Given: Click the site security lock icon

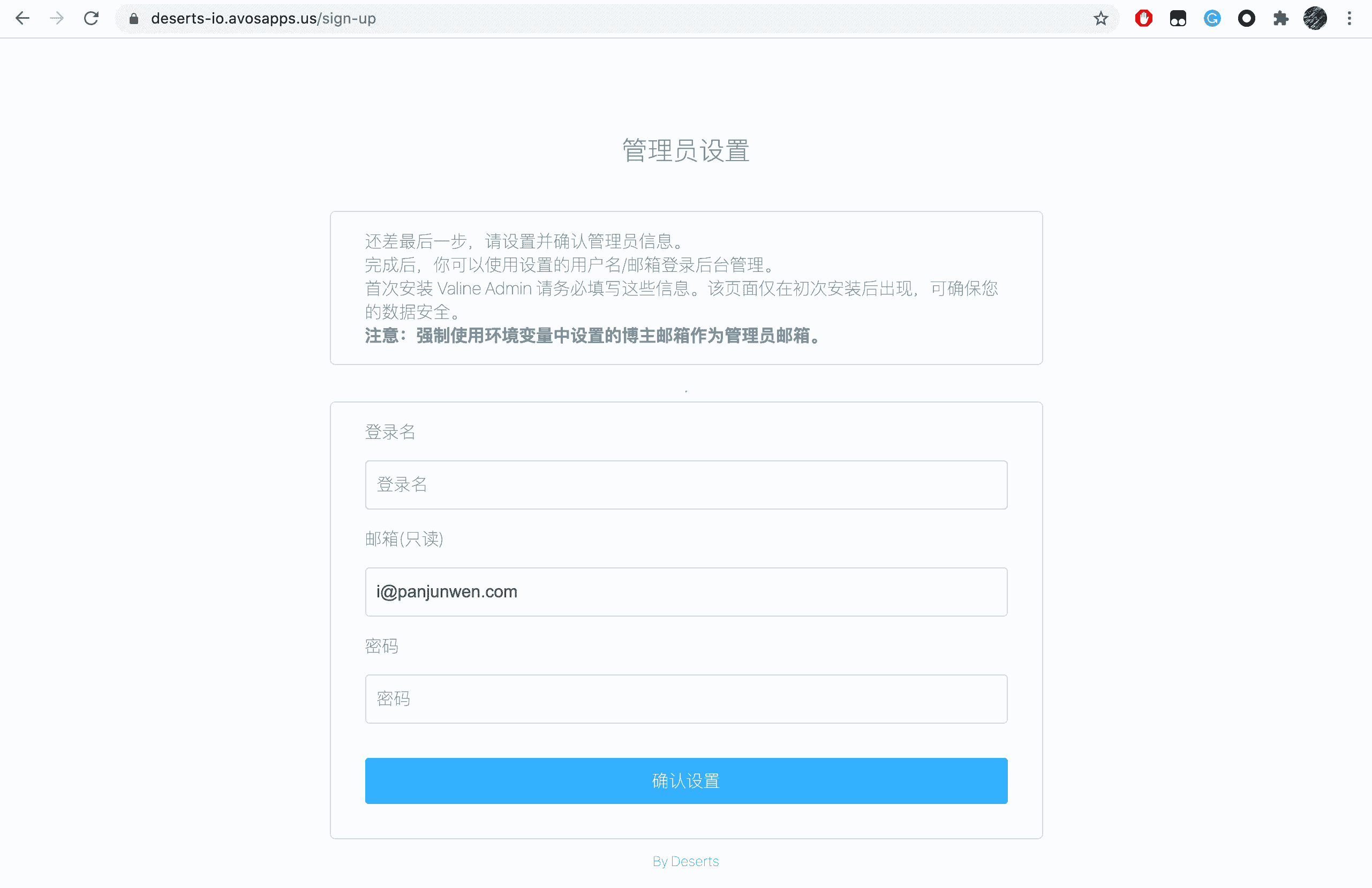Looking at the screenshot, I should point(133,18).
